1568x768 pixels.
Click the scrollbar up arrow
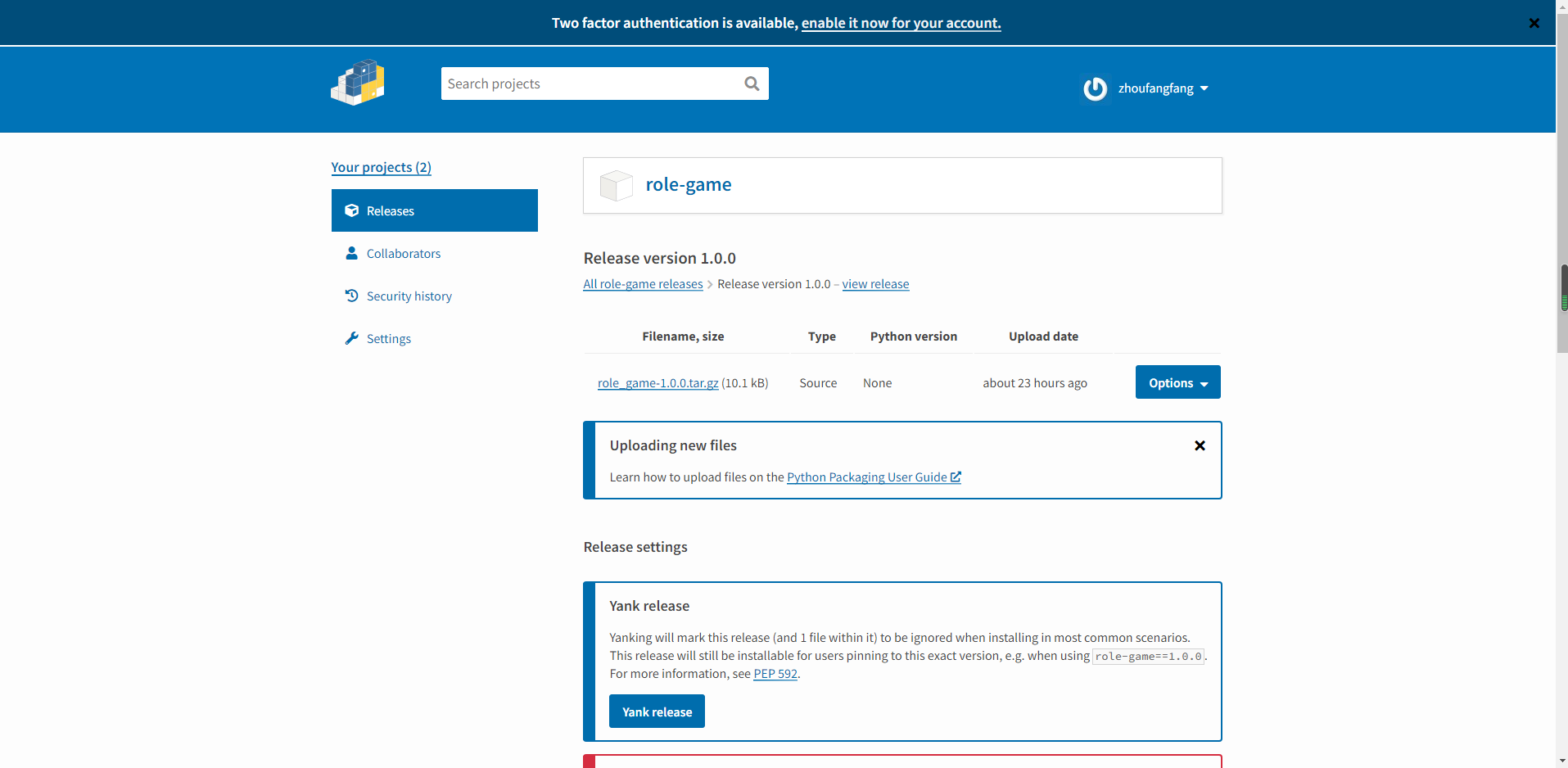[1562, 7]
